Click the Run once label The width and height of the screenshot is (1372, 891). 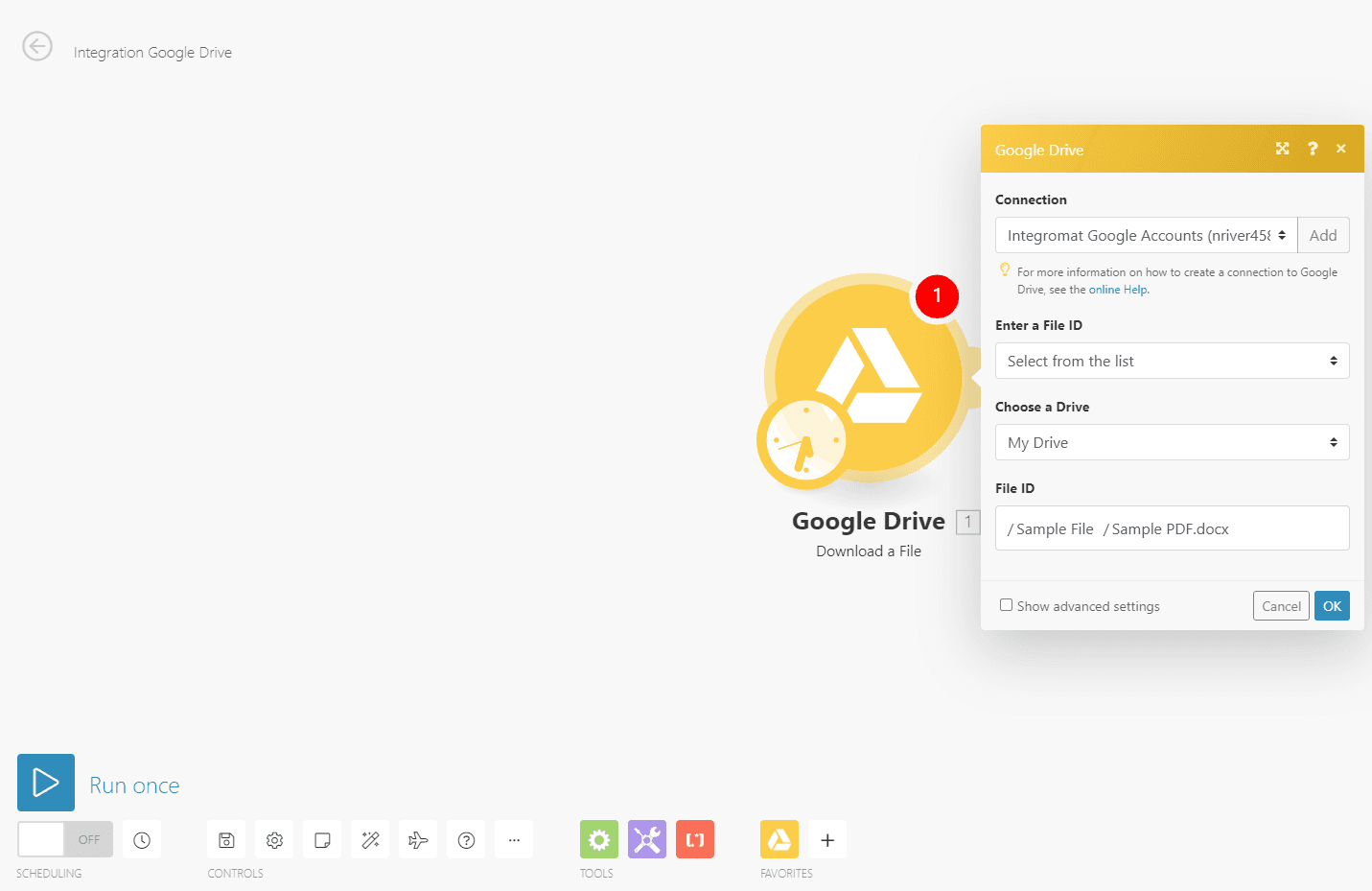[134, 785]
